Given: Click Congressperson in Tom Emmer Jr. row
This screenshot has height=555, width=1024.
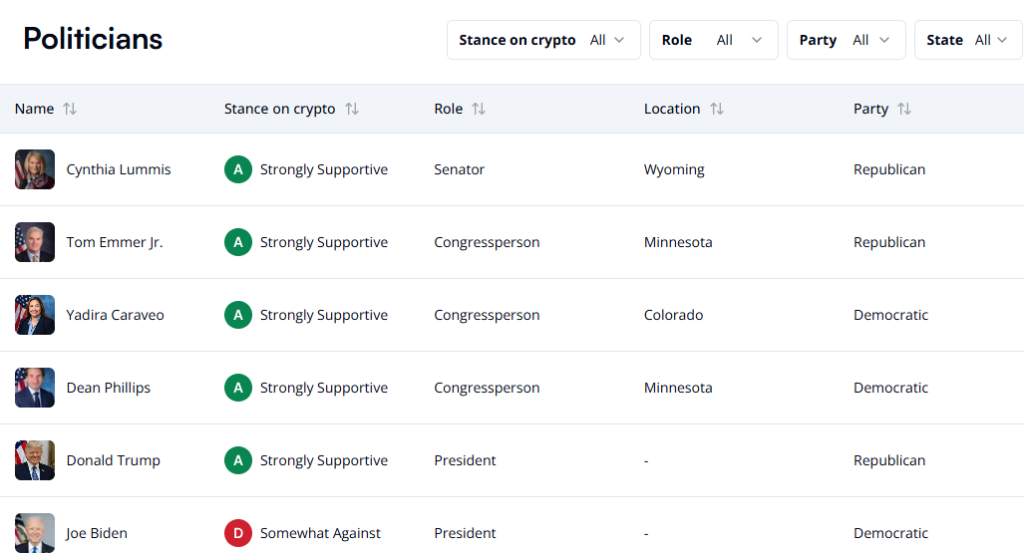Looking at the screenshot, I should [x=487, y=242].
